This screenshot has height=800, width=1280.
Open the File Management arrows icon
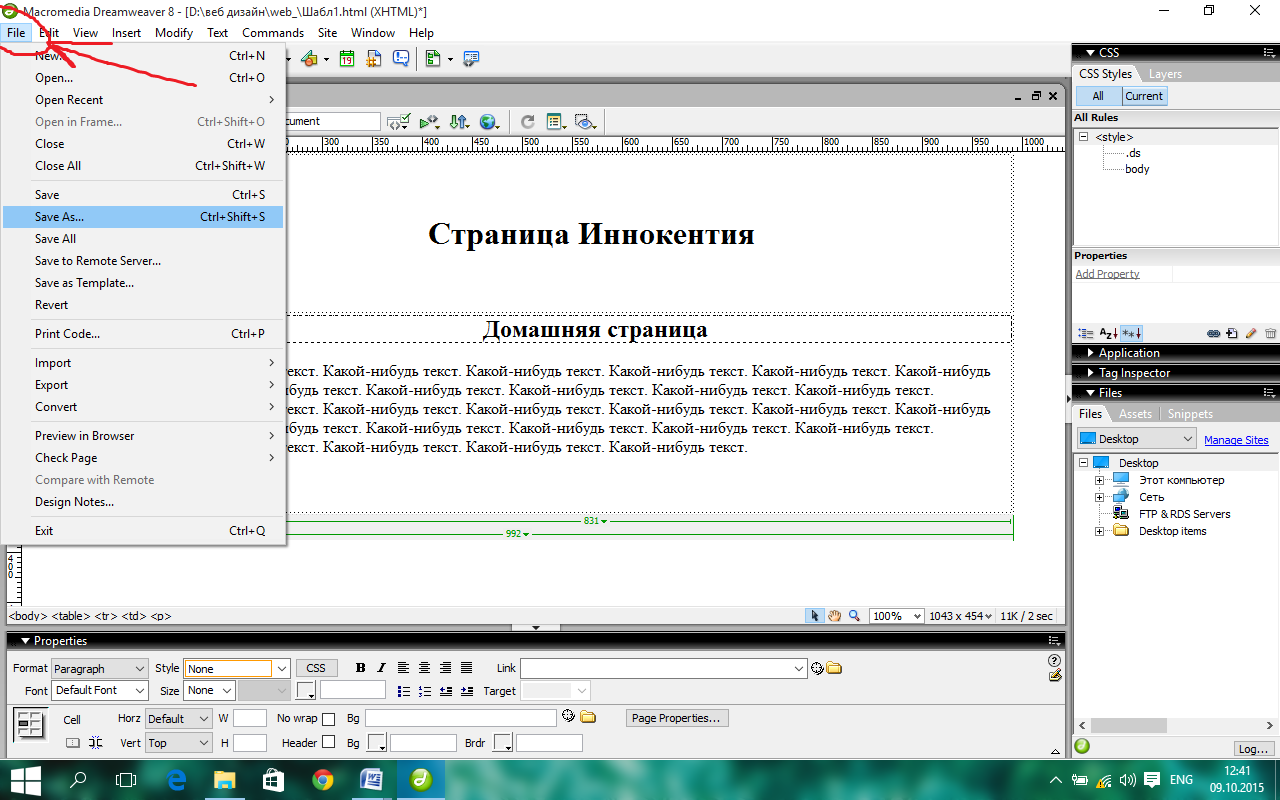tap(459, 122)
